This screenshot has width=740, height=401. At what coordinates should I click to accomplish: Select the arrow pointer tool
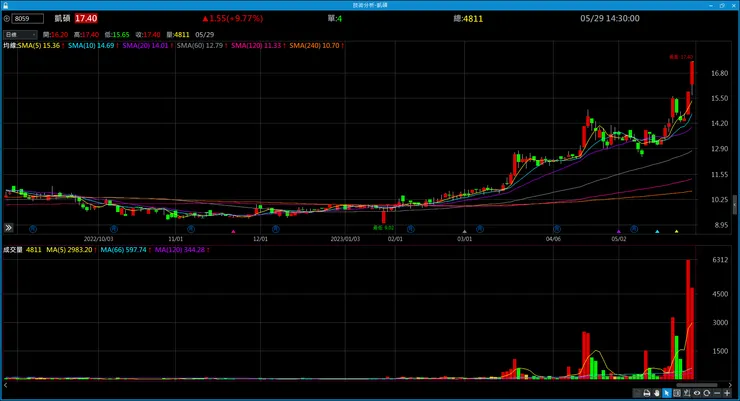pos(666,393)
